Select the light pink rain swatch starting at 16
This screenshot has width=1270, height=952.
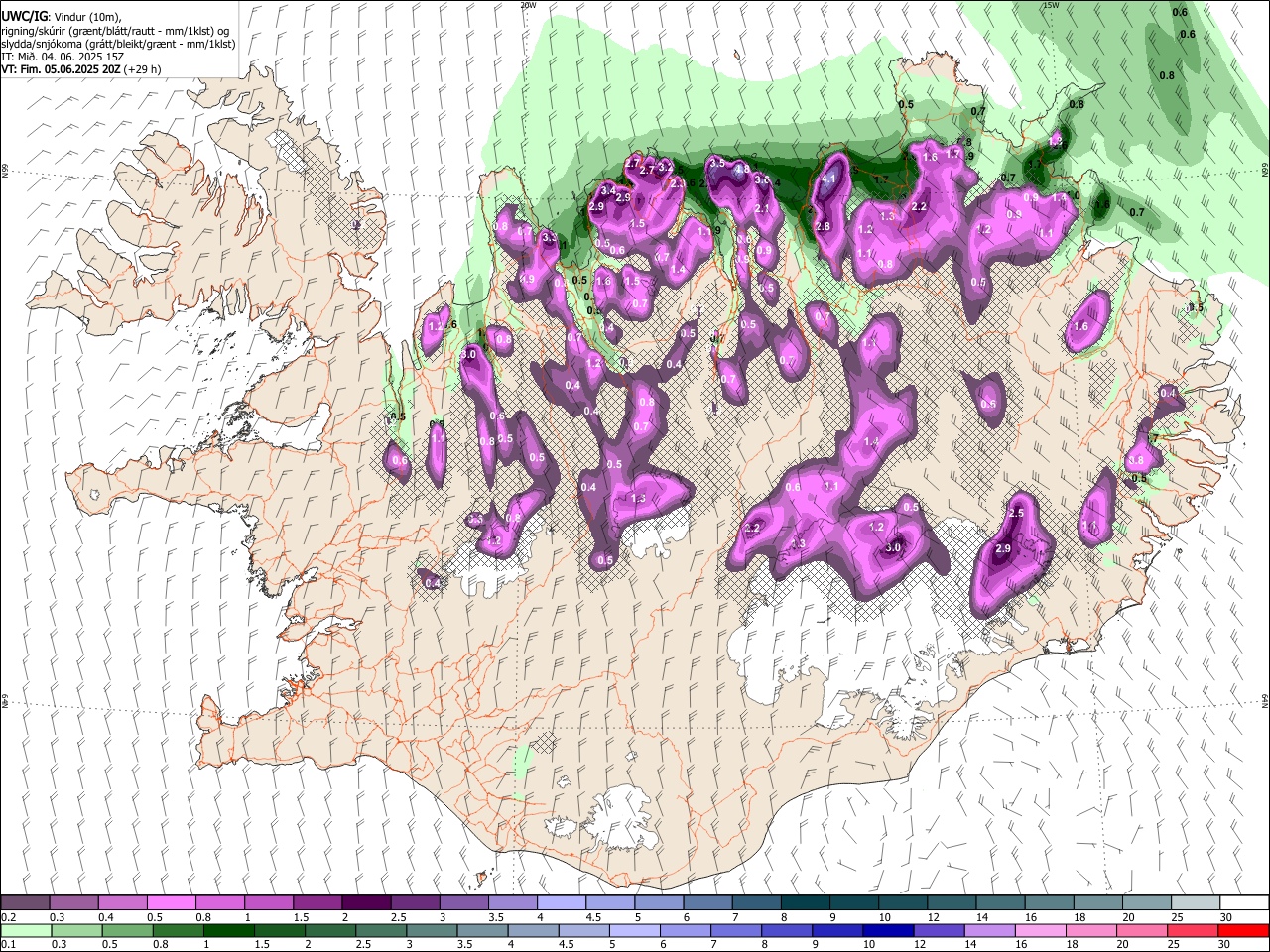(x=1041, y=930)
